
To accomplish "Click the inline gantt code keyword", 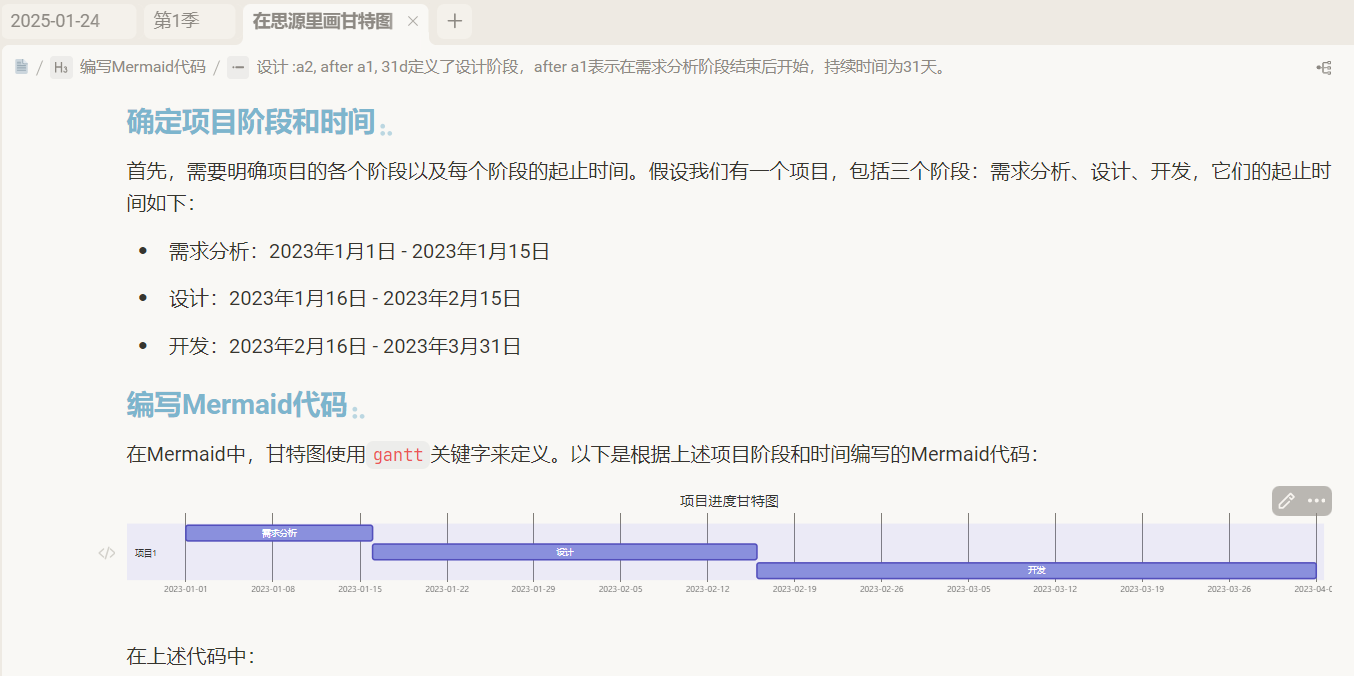I will click(x=398, y=455).
